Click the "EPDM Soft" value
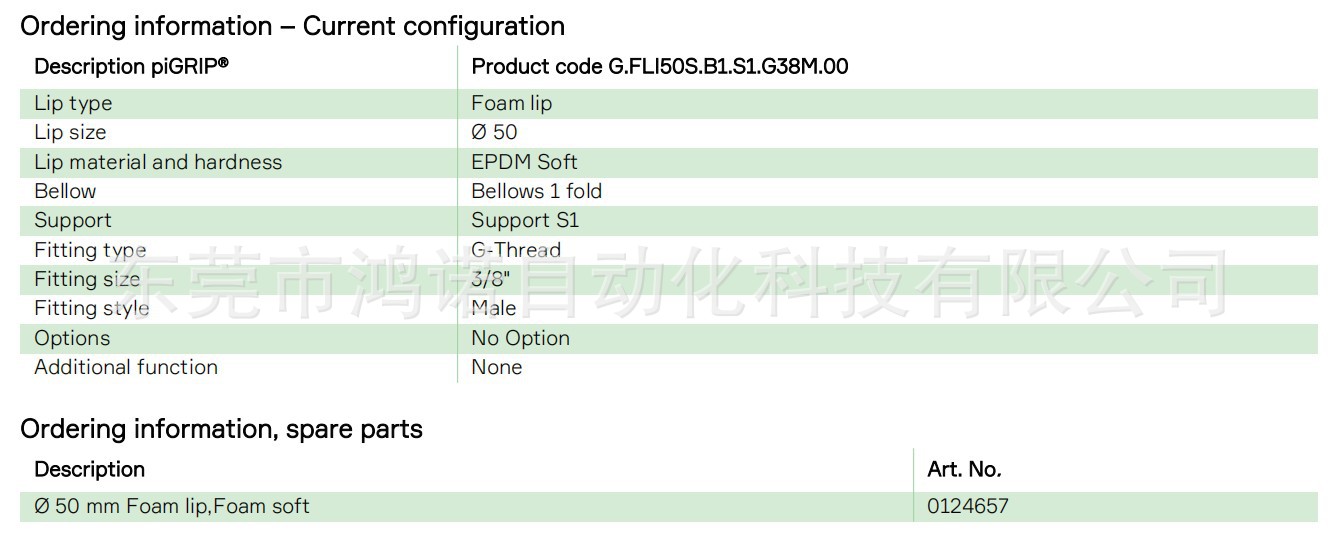Viewport: 1336px width, 539px height. click(524, 162)
